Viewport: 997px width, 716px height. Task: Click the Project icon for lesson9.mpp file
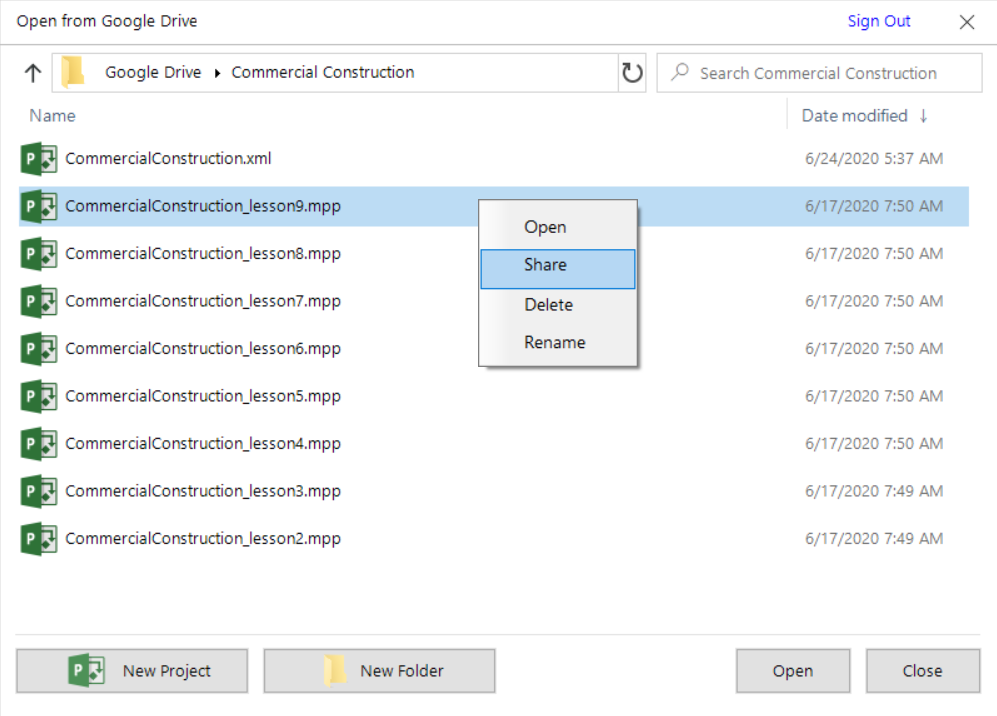(39, 206)
